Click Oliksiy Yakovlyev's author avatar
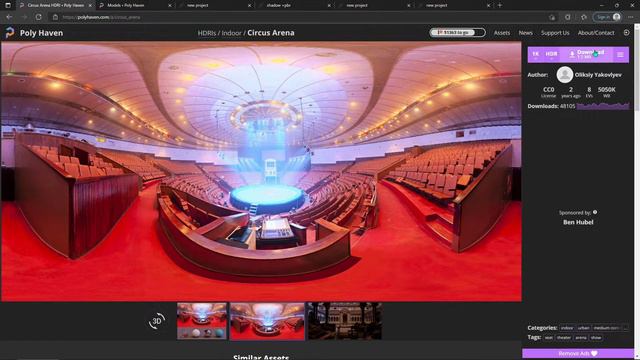Screen dimensions: 640x360 click(564, 75)
